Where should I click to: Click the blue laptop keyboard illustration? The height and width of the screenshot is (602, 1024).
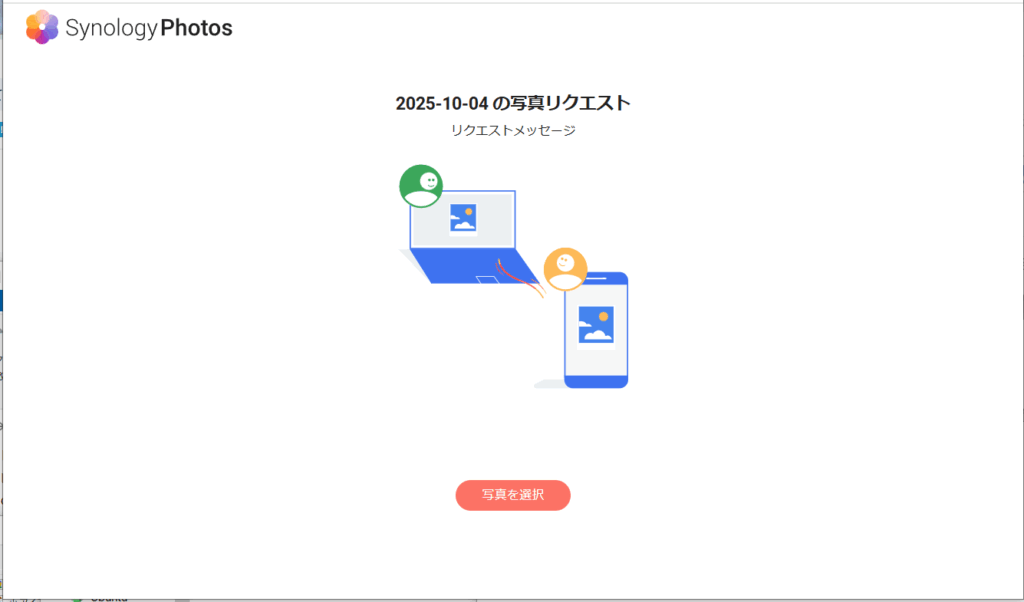(x=470, y=266)
